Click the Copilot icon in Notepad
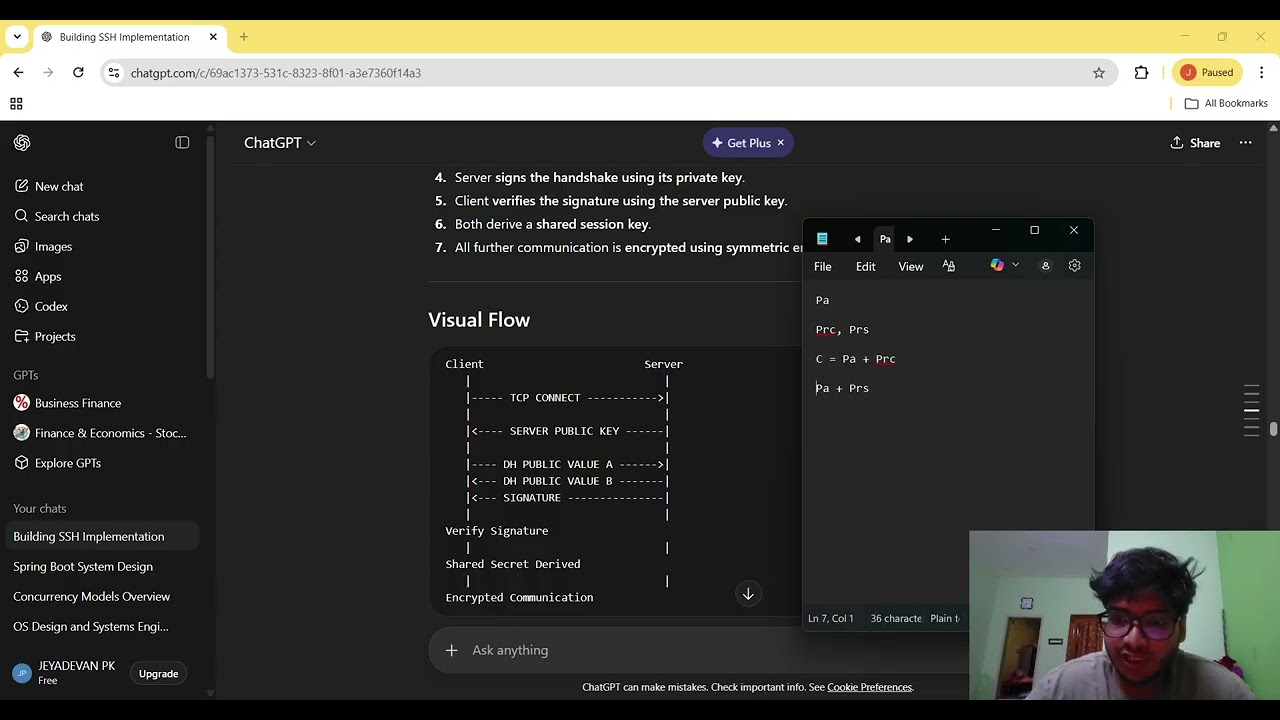 coord(997,265)
